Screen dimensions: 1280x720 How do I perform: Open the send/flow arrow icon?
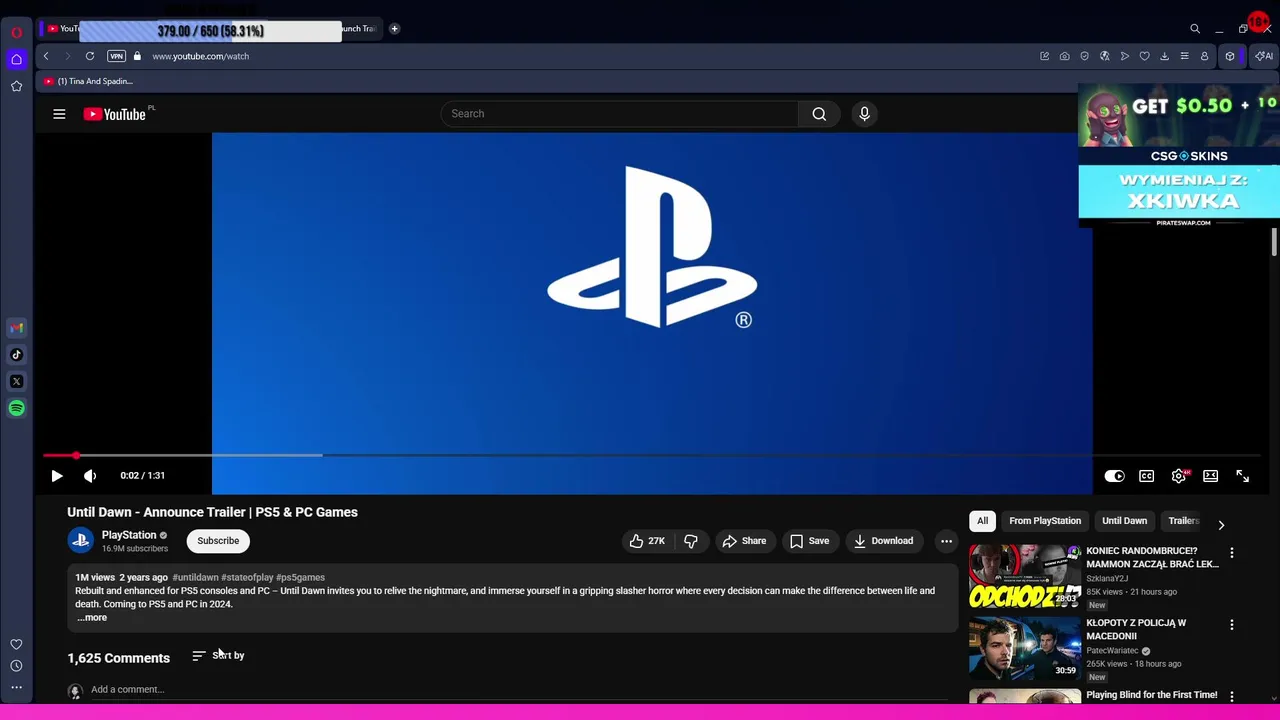(x=1124, y=56)
